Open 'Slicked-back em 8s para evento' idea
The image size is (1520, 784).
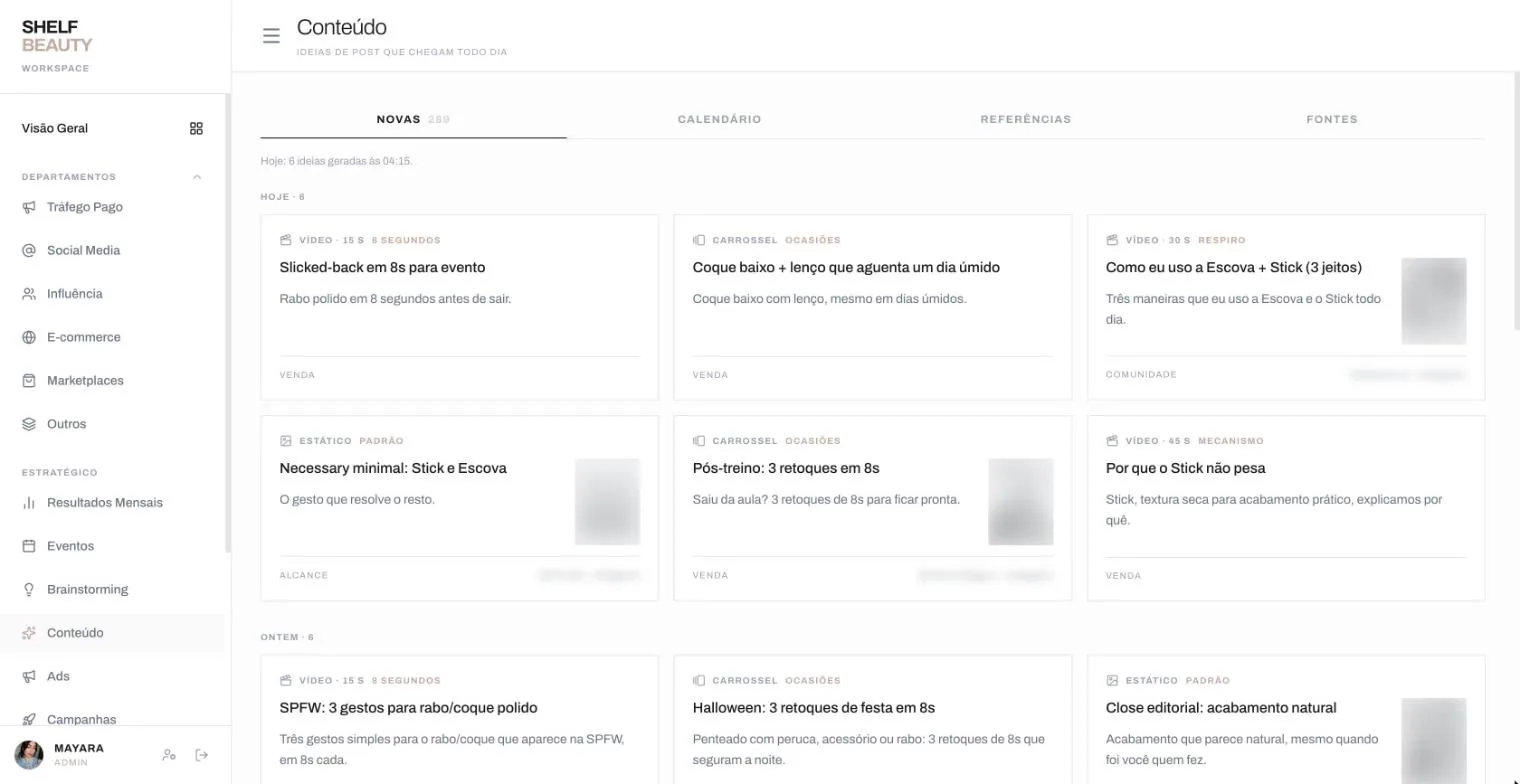[382, 267]
